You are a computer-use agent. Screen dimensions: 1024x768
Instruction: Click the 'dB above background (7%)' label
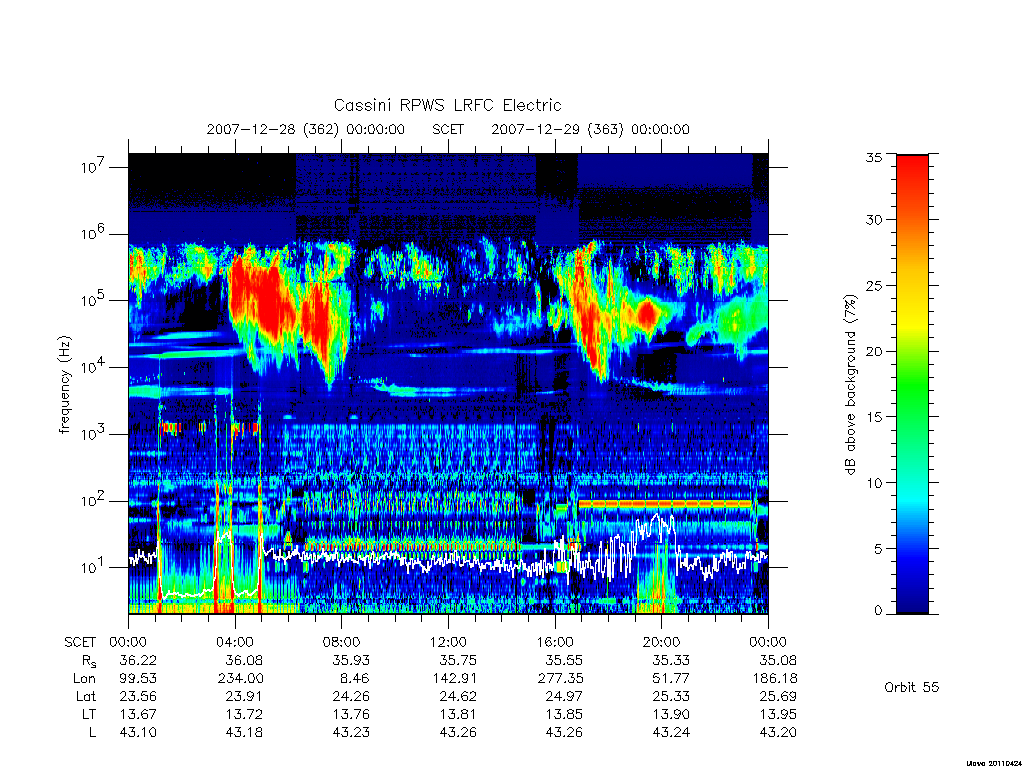(850, 385)
